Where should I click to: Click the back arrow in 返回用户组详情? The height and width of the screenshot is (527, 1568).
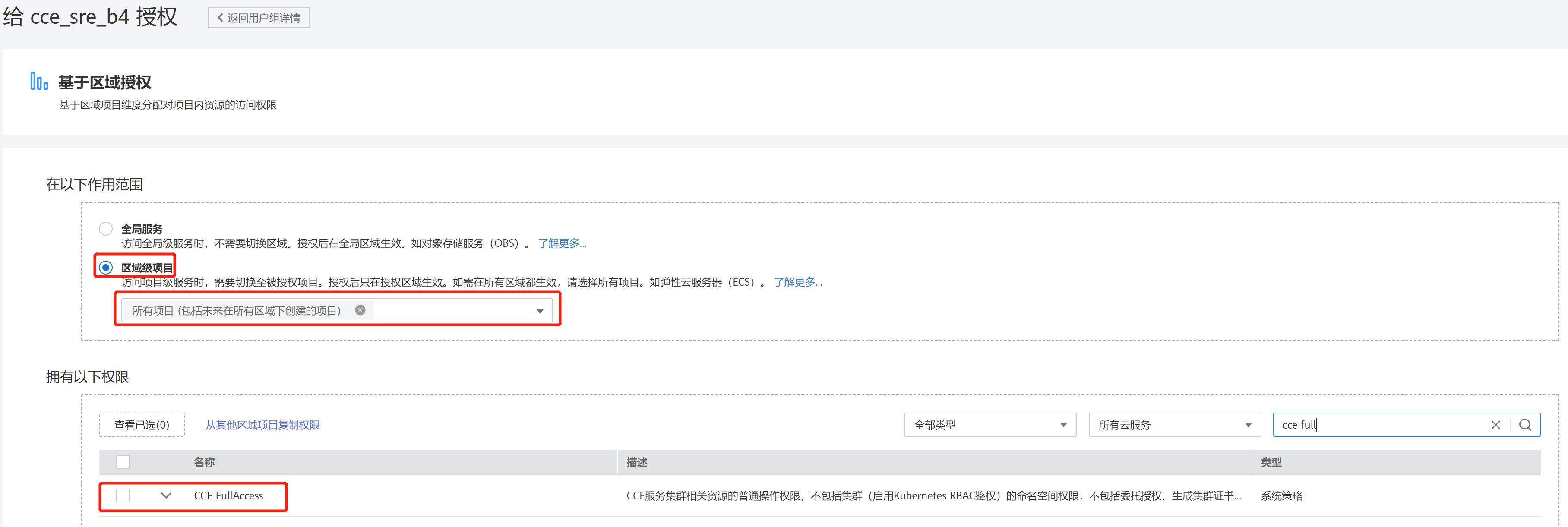click(220, 18)
